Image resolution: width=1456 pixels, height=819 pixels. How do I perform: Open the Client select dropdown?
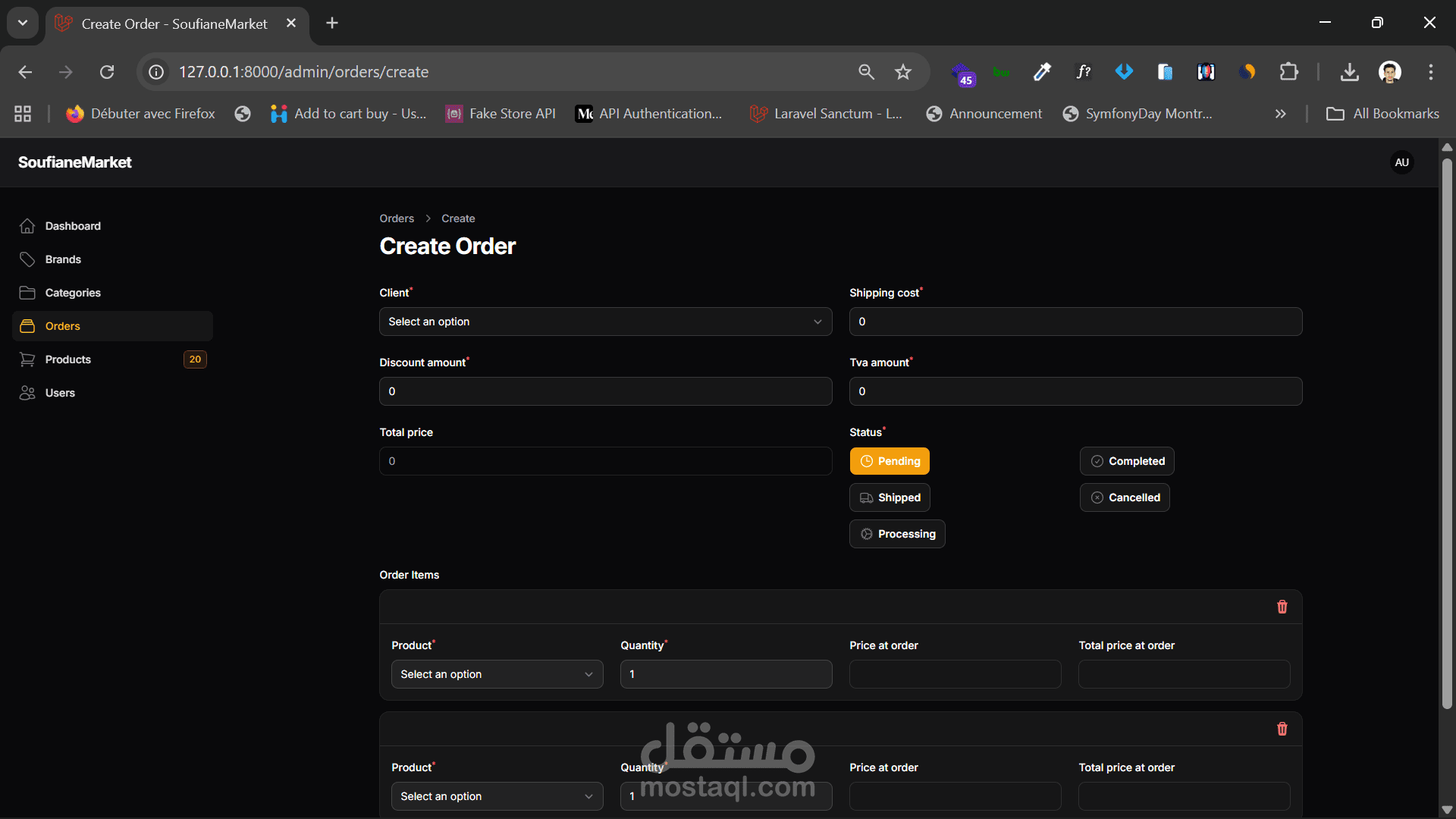click(x=605, y=322)
